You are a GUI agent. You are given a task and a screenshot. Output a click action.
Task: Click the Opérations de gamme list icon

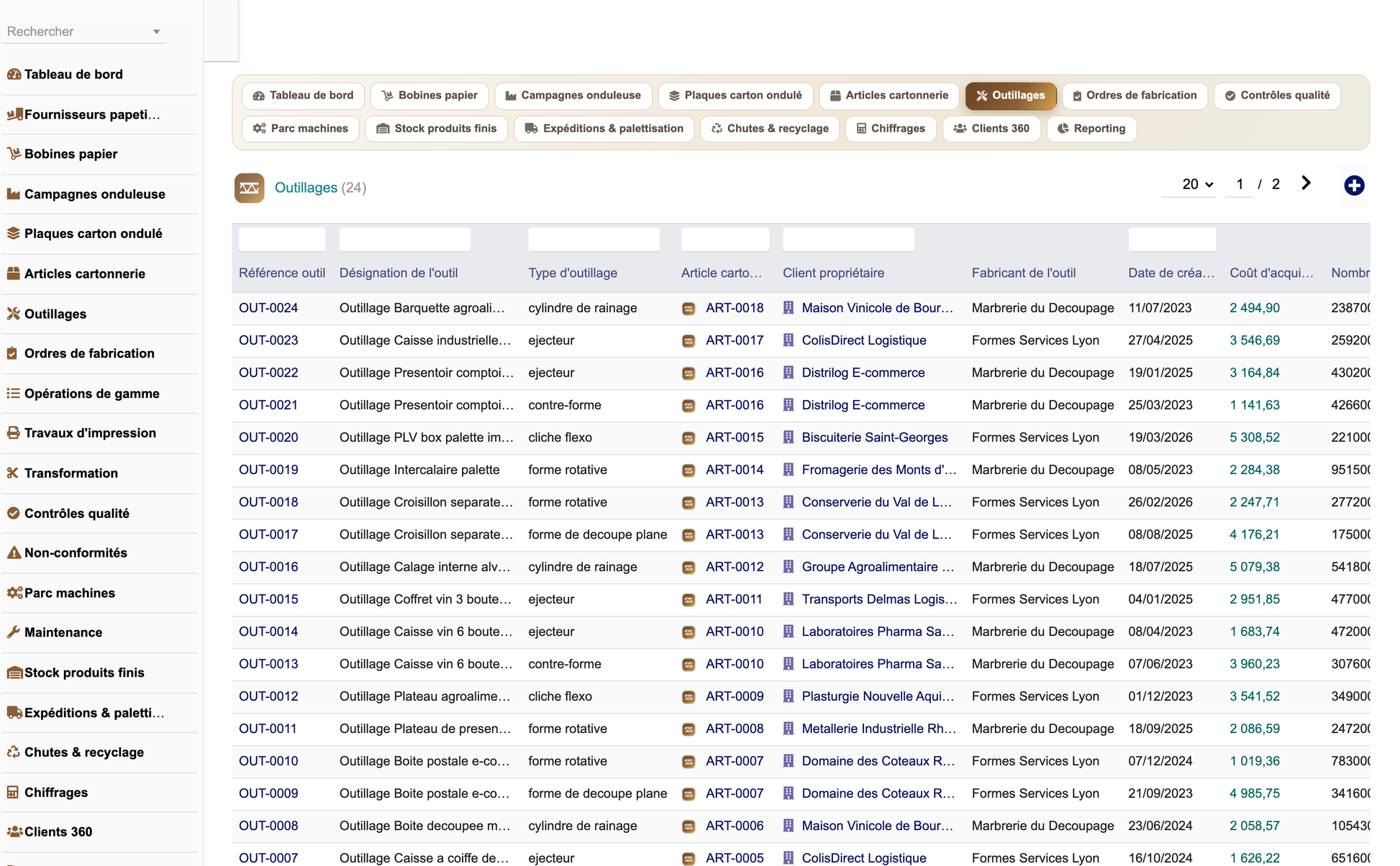[x=14, y=393]
